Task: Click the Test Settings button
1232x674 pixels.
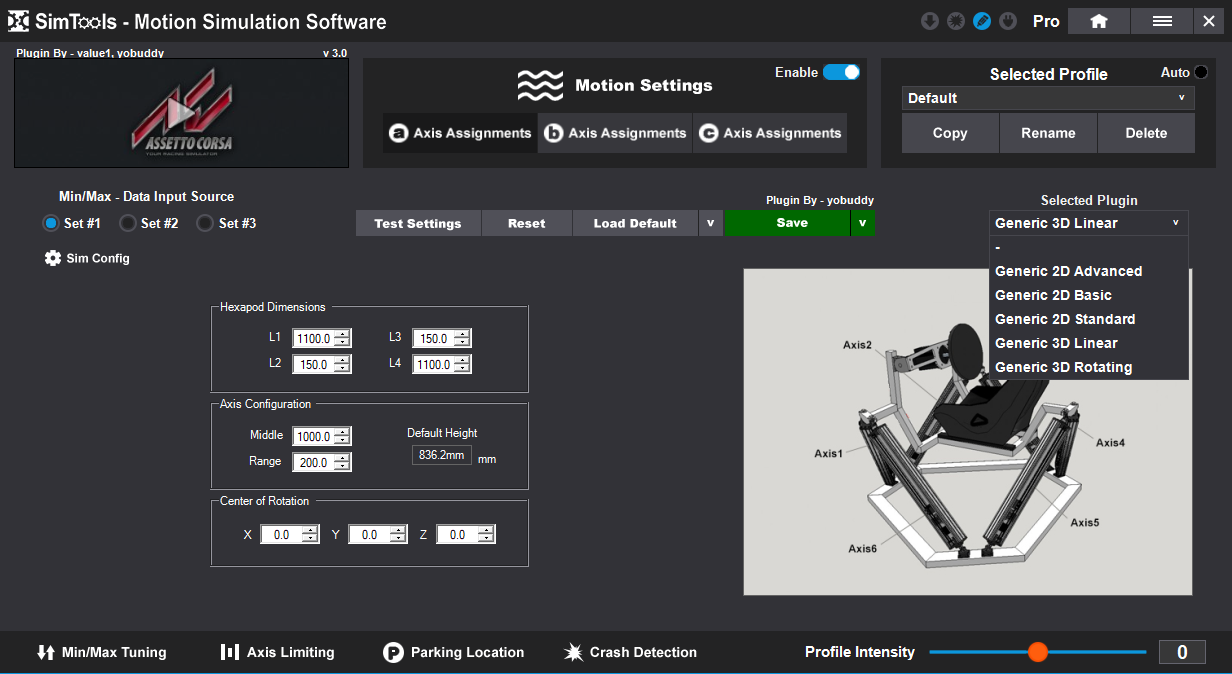Action: 418,223
